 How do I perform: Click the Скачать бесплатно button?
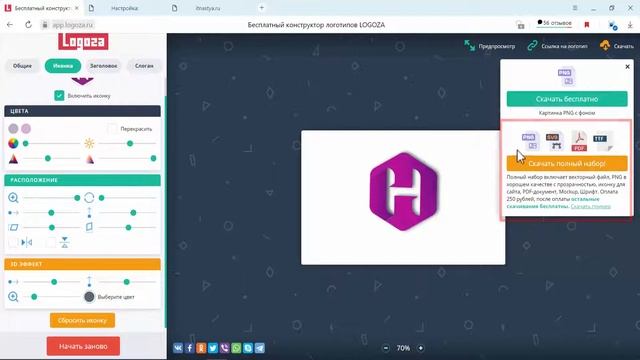[x=567, y=99]
